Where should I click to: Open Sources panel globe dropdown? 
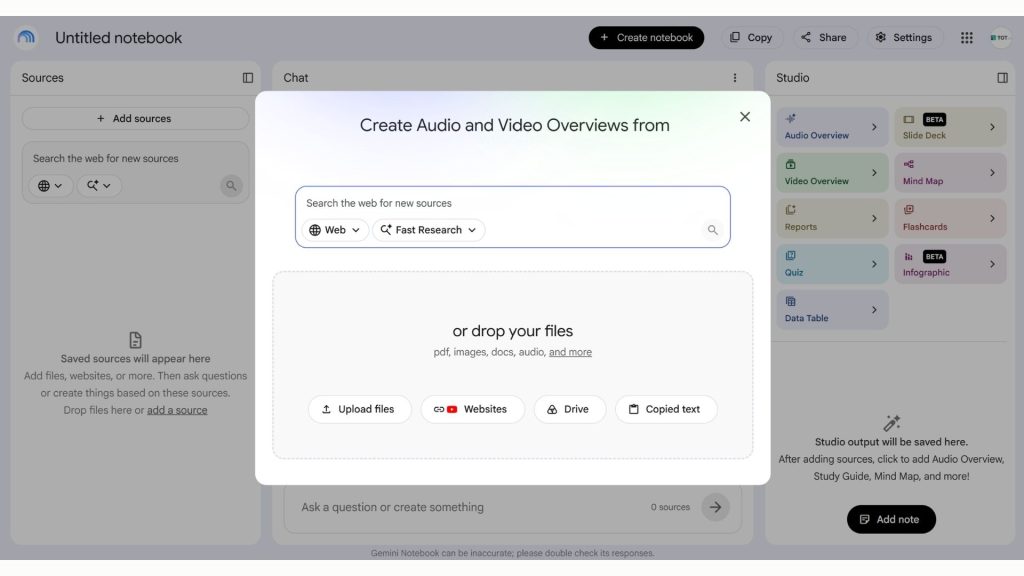click(50, 185)
